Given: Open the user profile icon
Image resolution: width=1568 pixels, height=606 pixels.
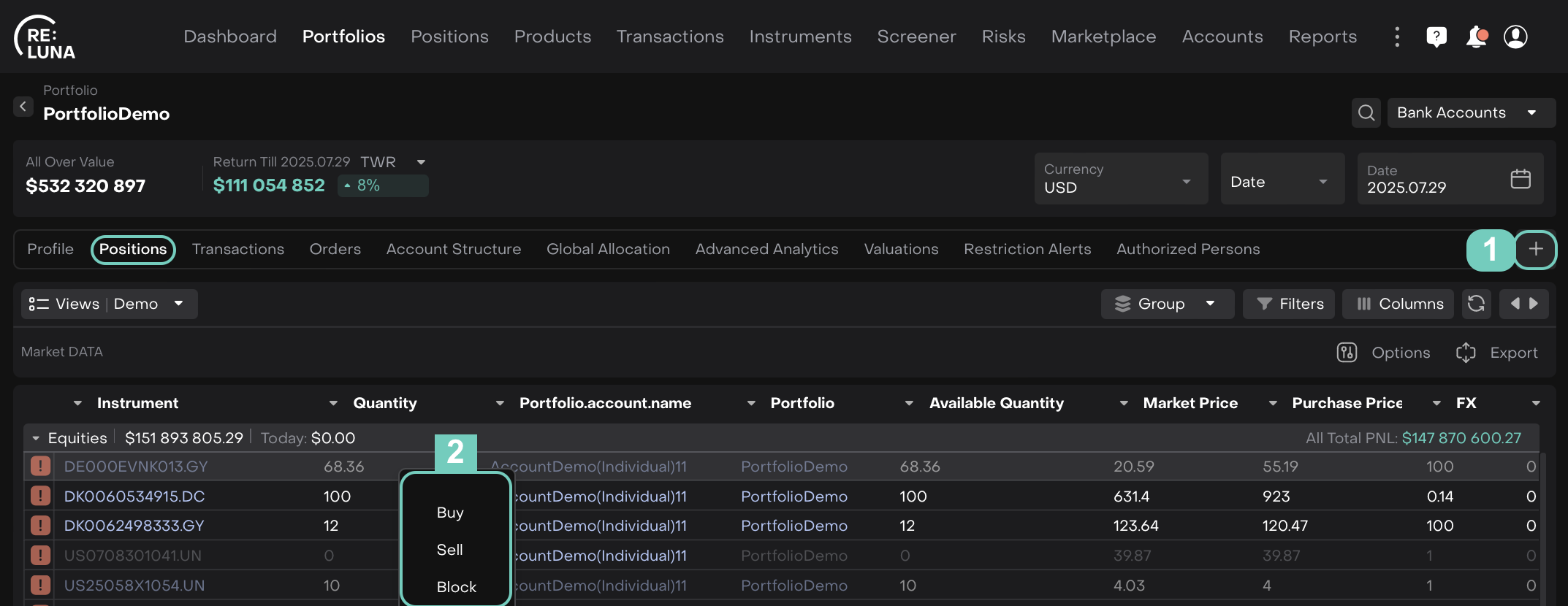Looking at the screenshot, I should (1515, 37).
